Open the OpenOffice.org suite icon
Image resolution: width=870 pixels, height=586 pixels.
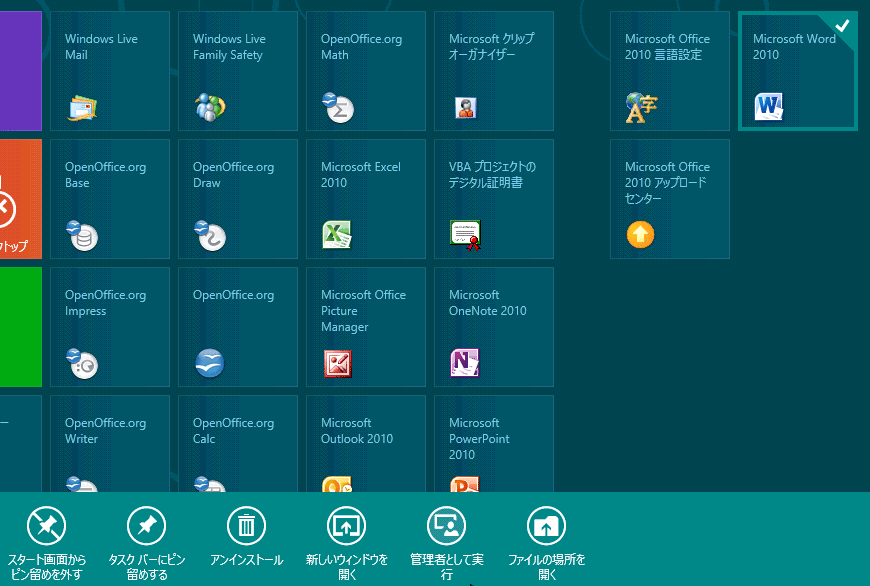click(x=210, y=363)
